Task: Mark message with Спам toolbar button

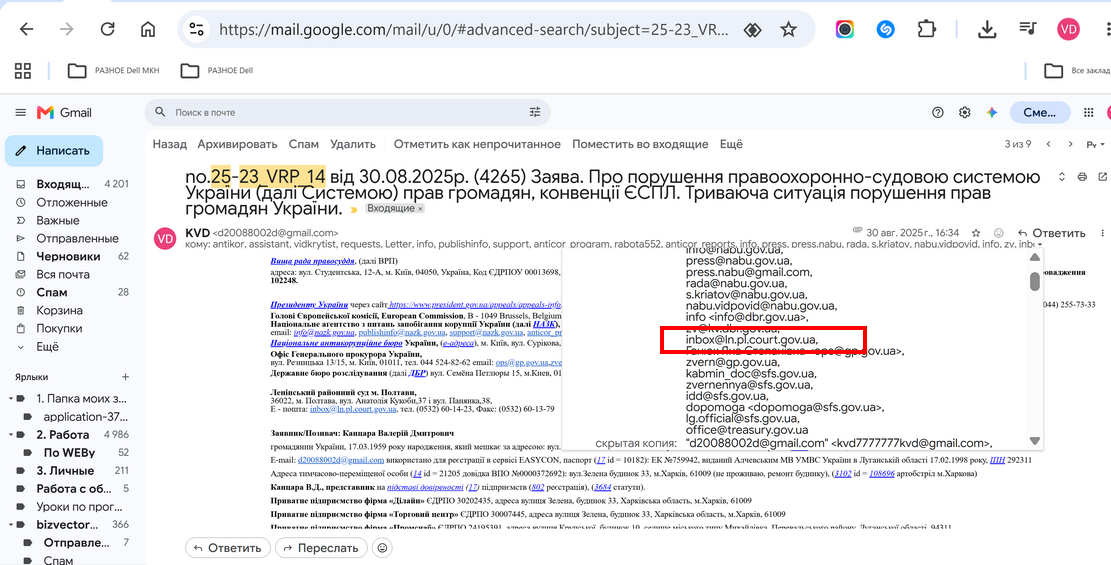Action: tap(303, 144)
